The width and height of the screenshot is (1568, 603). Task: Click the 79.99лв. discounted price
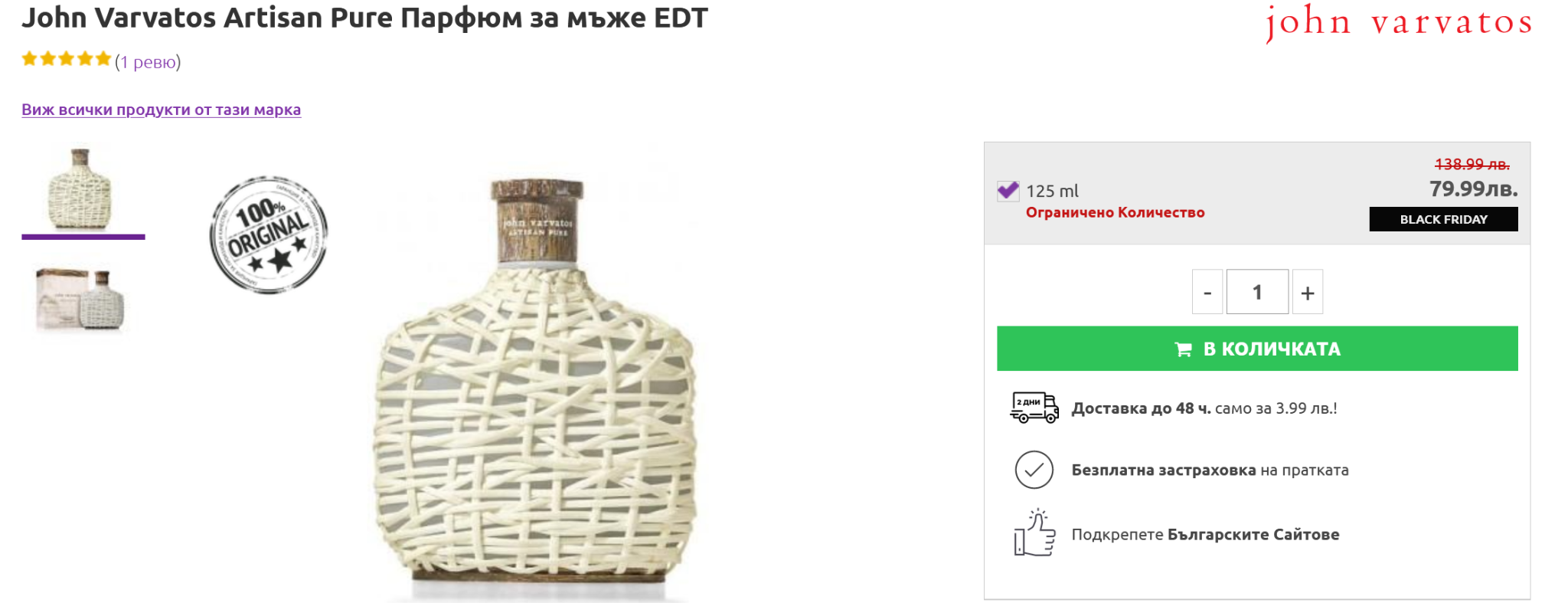click(1473, 188)
